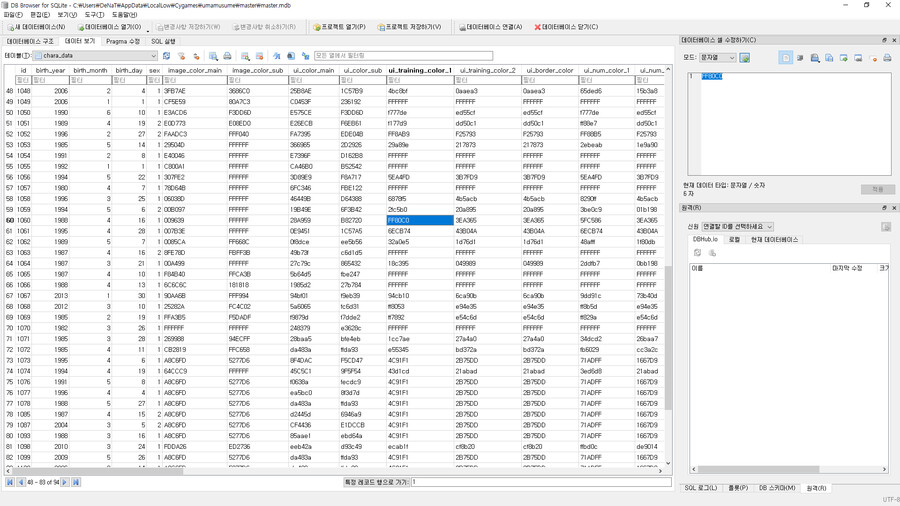Switch to the Pragma 수정 tab

click(123, 41)
